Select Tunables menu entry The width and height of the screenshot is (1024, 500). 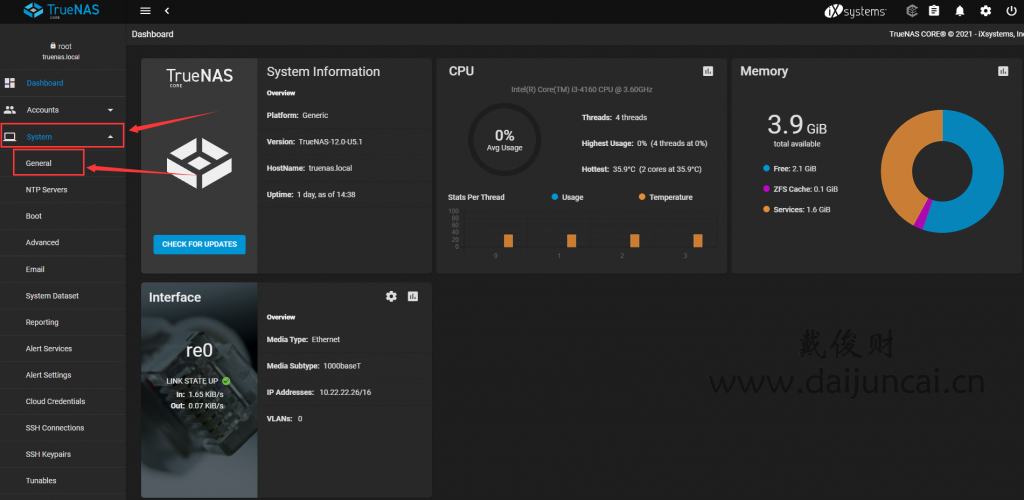(63, 480)
